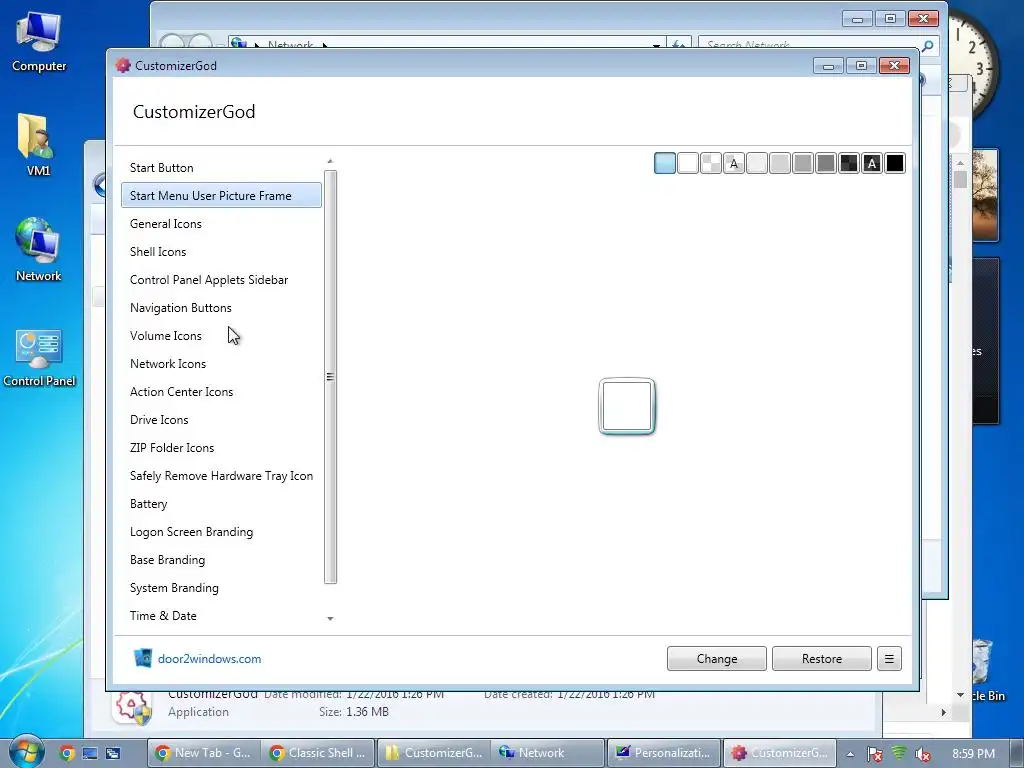1024x768 pixels.
Task: Select the light blue preview background swatch
Action: pos(665,163)
